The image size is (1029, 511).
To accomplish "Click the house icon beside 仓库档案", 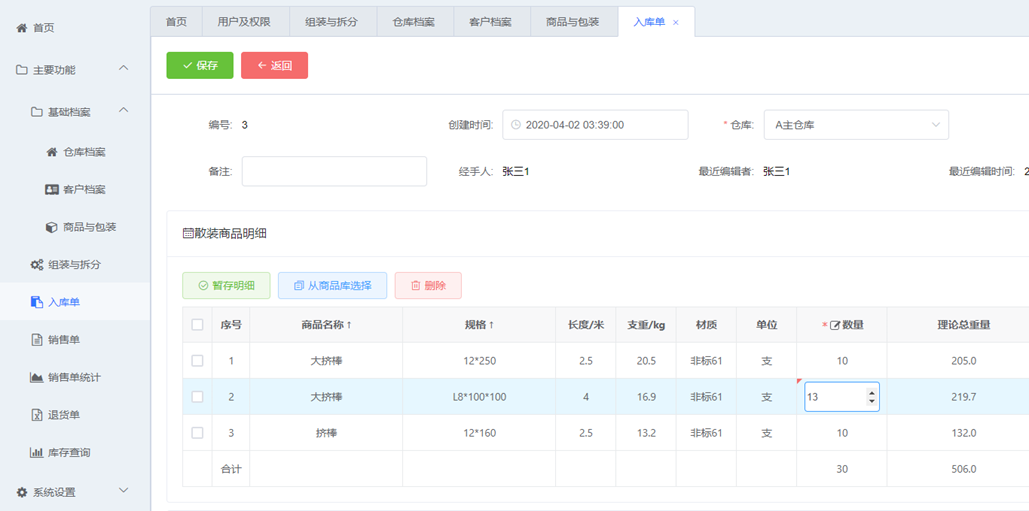I will tap(52, 152).
